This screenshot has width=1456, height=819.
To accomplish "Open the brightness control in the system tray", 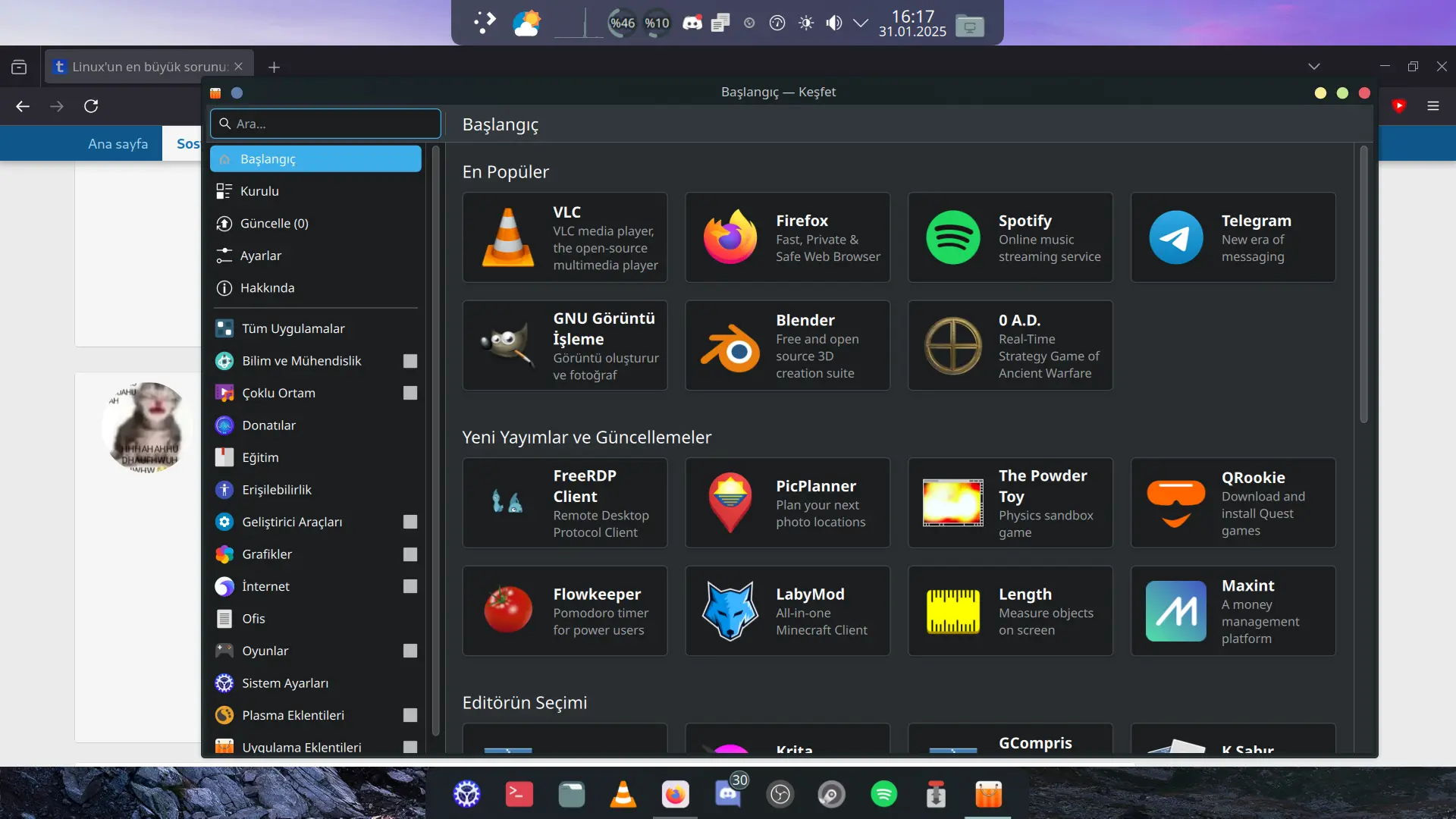I will [x=806, y=23].
